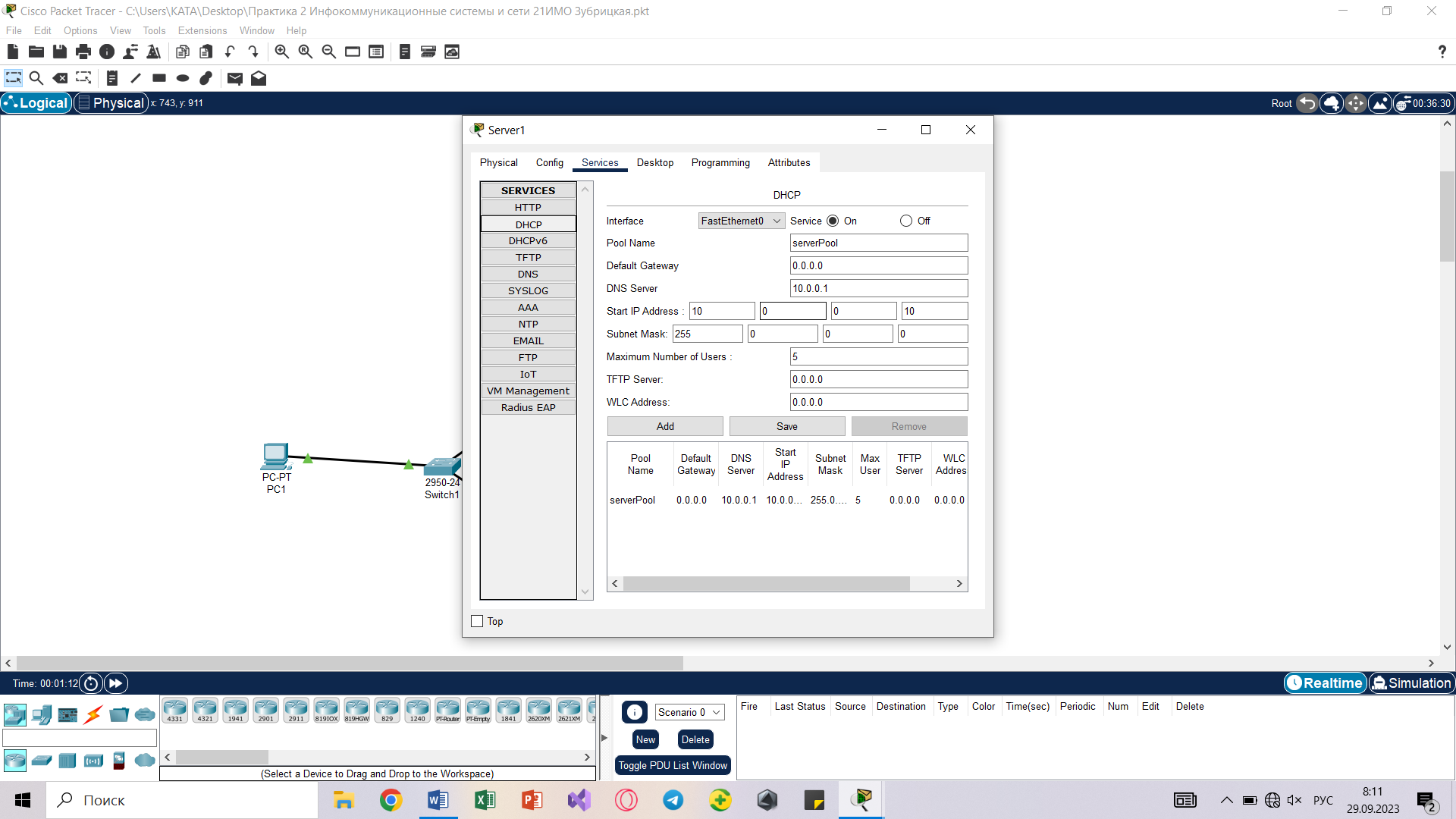Open the Attributes tab
Image resolution: width=1456 pixels, height=819 pixels.
pos(789,162)
